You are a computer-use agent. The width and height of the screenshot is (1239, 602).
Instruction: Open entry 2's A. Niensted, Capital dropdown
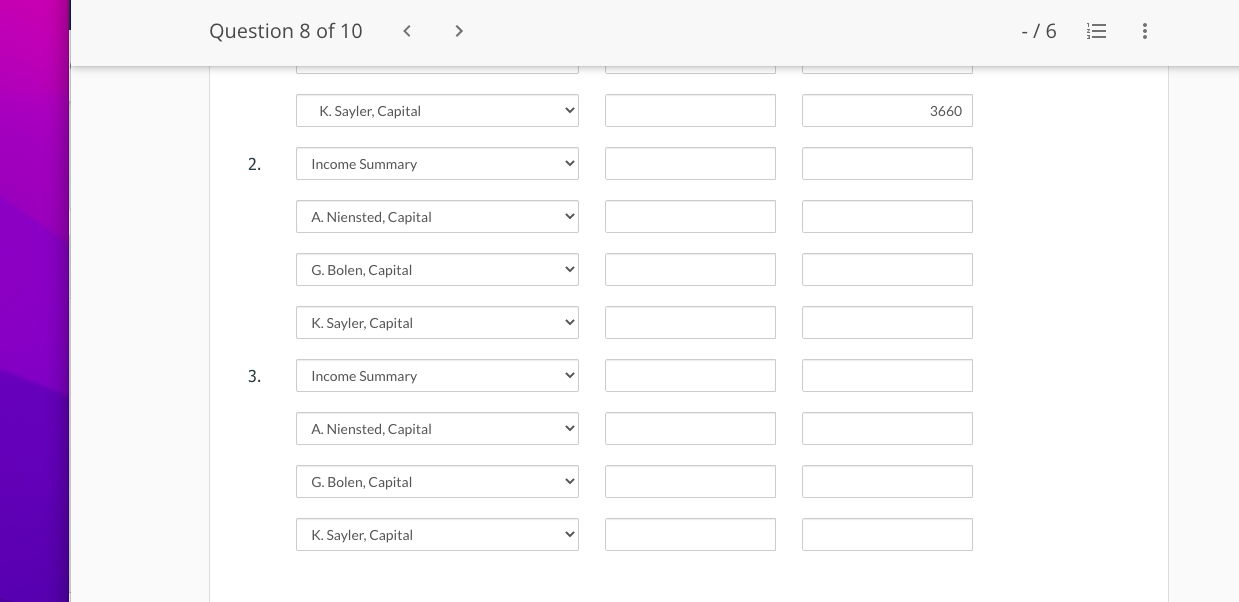point(437,217)
